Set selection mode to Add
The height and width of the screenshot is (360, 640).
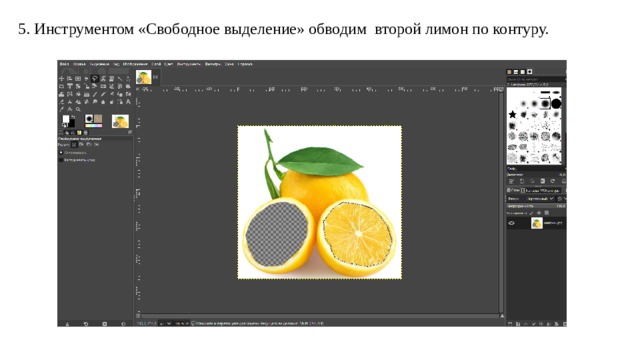tap(81, 144)
